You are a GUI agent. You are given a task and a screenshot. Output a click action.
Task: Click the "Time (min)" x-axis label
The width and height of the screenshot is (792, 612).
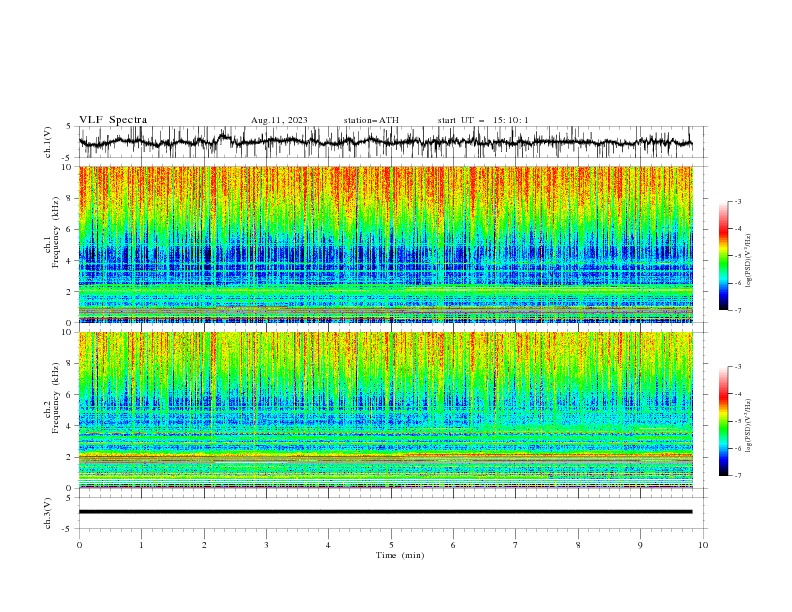point(400,555)
